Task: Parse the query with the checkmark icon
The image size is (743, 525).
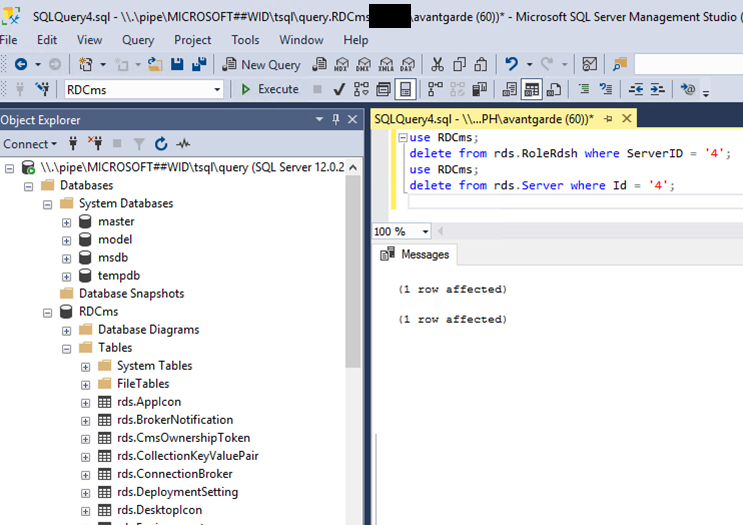Action: (339, 89)
